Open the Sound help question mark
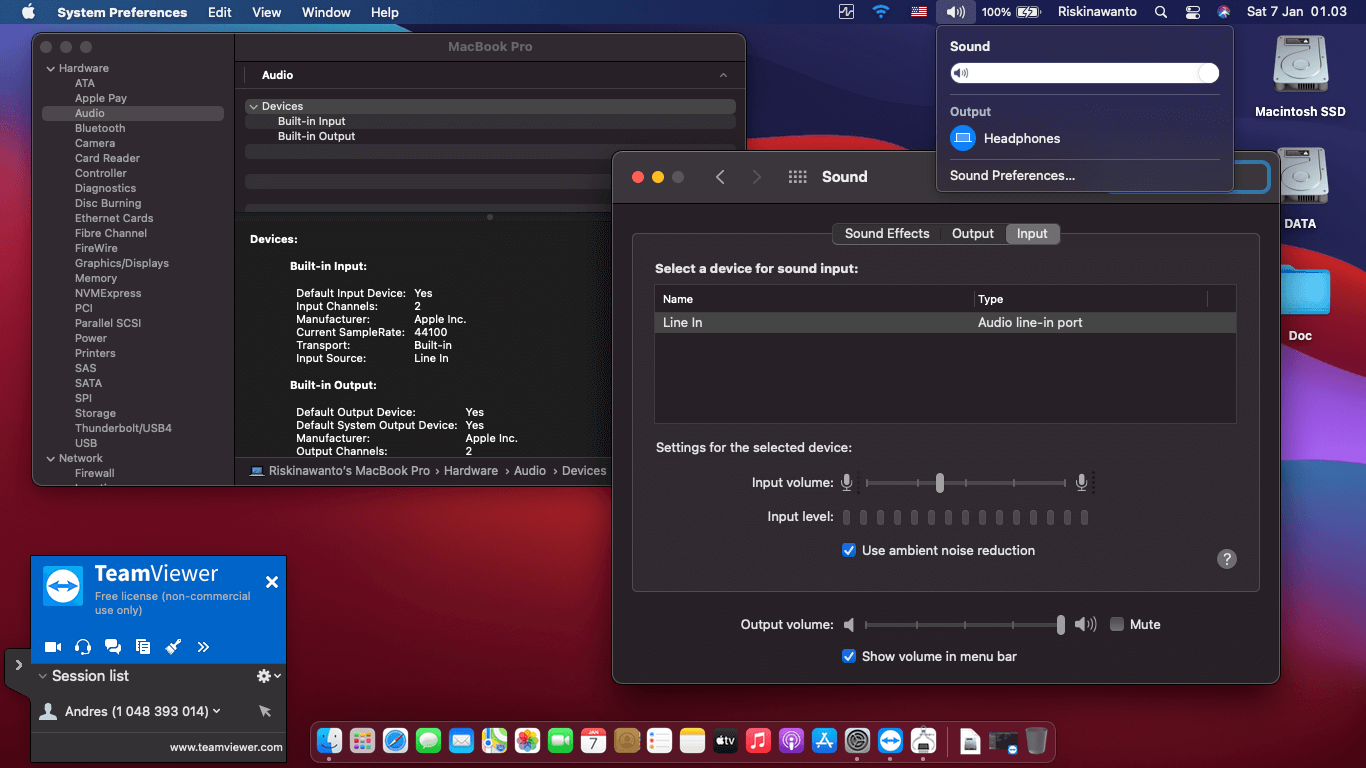 pos(1227,559)
